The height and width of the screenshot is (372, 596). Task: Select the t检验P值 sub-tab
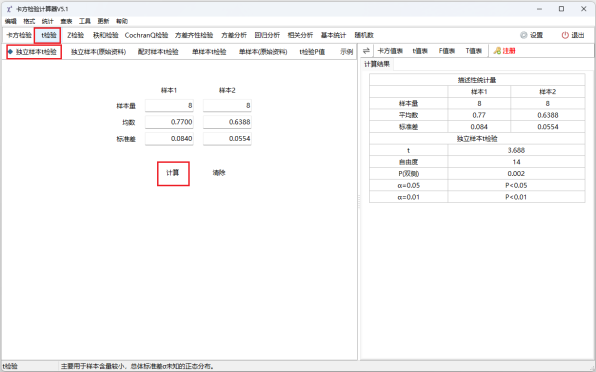coord(312,52)
